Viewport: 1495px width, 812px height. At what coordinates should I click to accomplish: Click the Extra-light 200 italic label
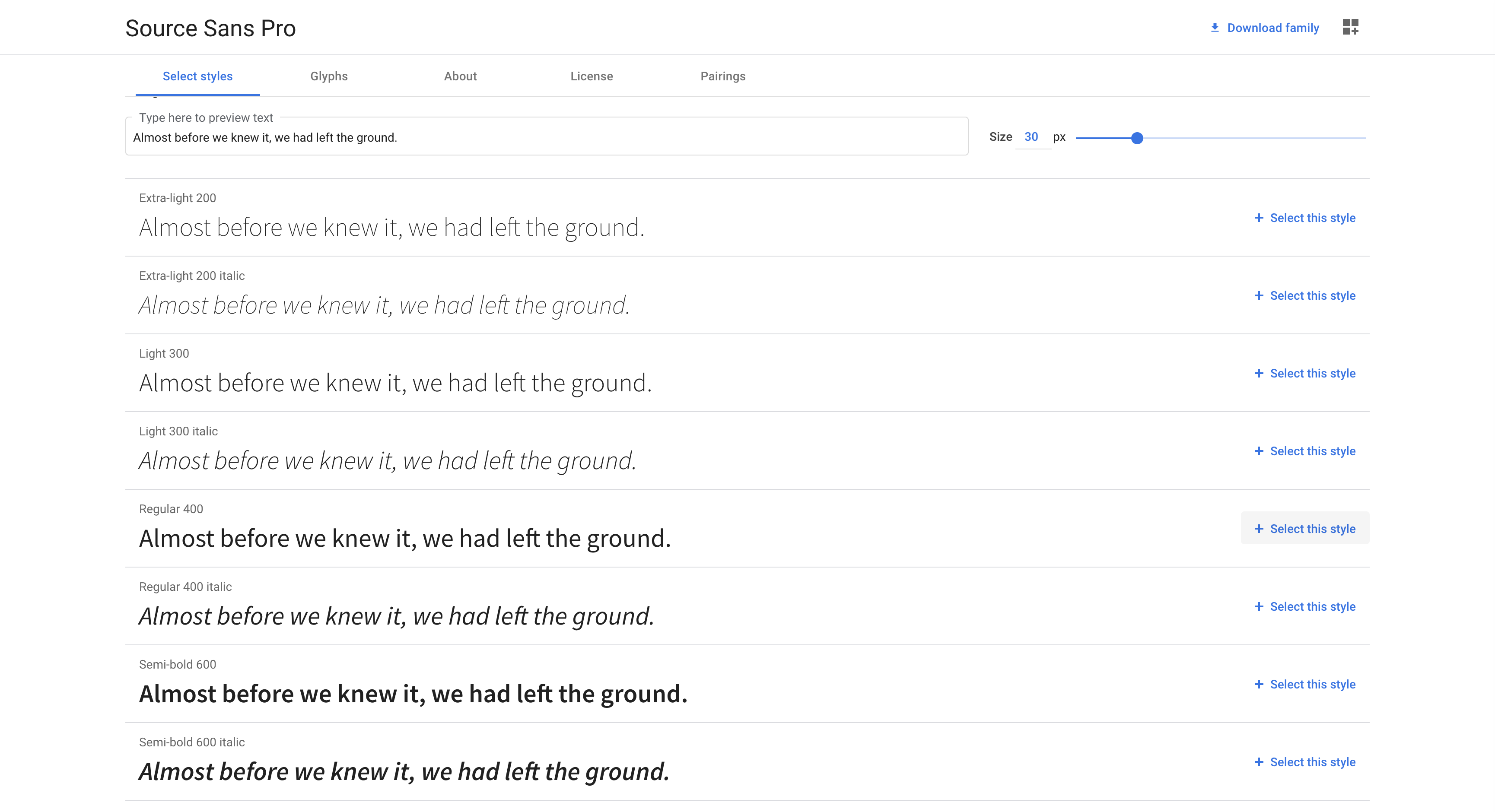[191, 276]
